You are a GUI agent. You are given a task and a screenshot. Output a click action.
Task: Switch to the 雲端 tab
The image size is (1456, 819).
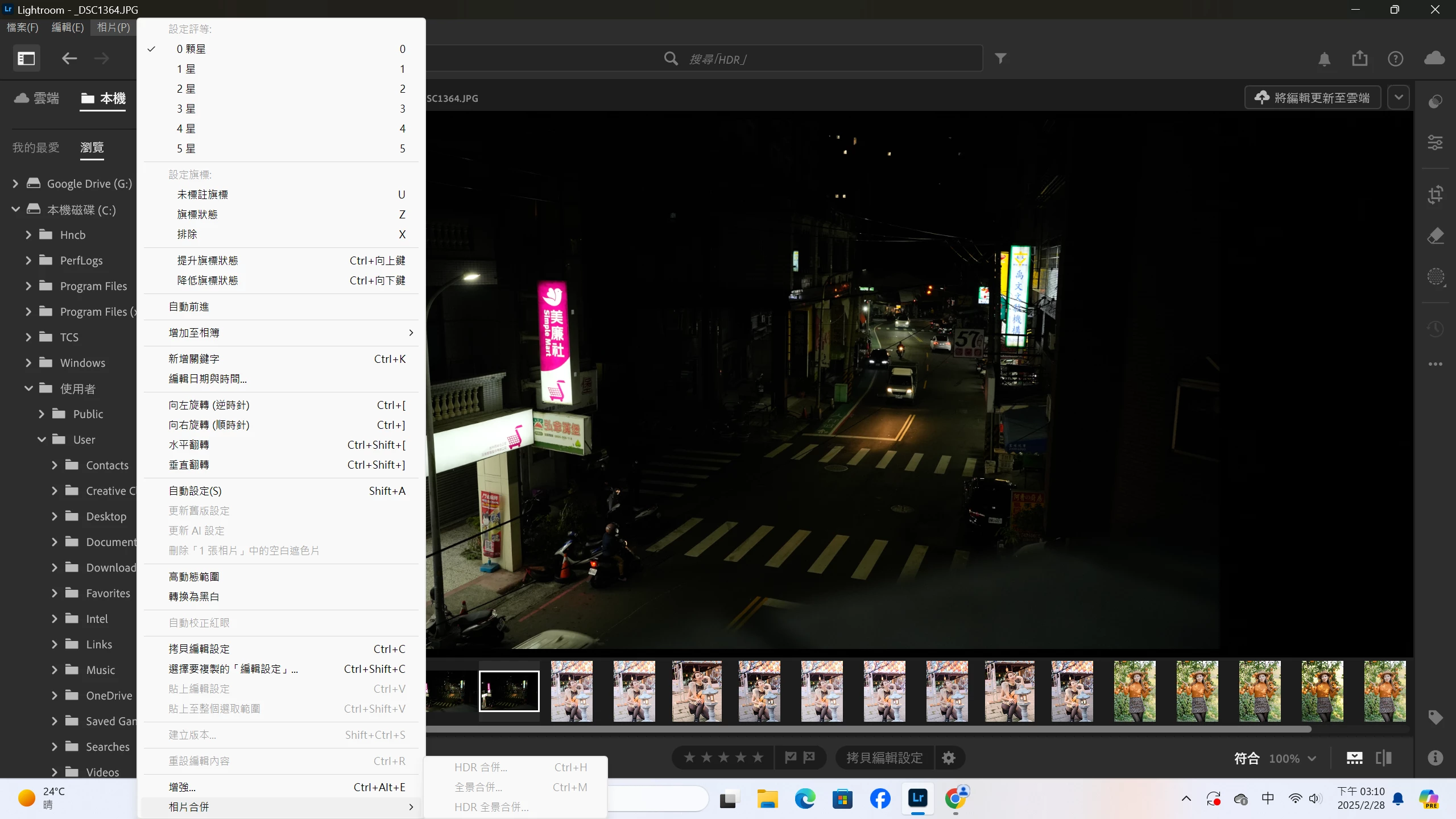tap(36, 98)
